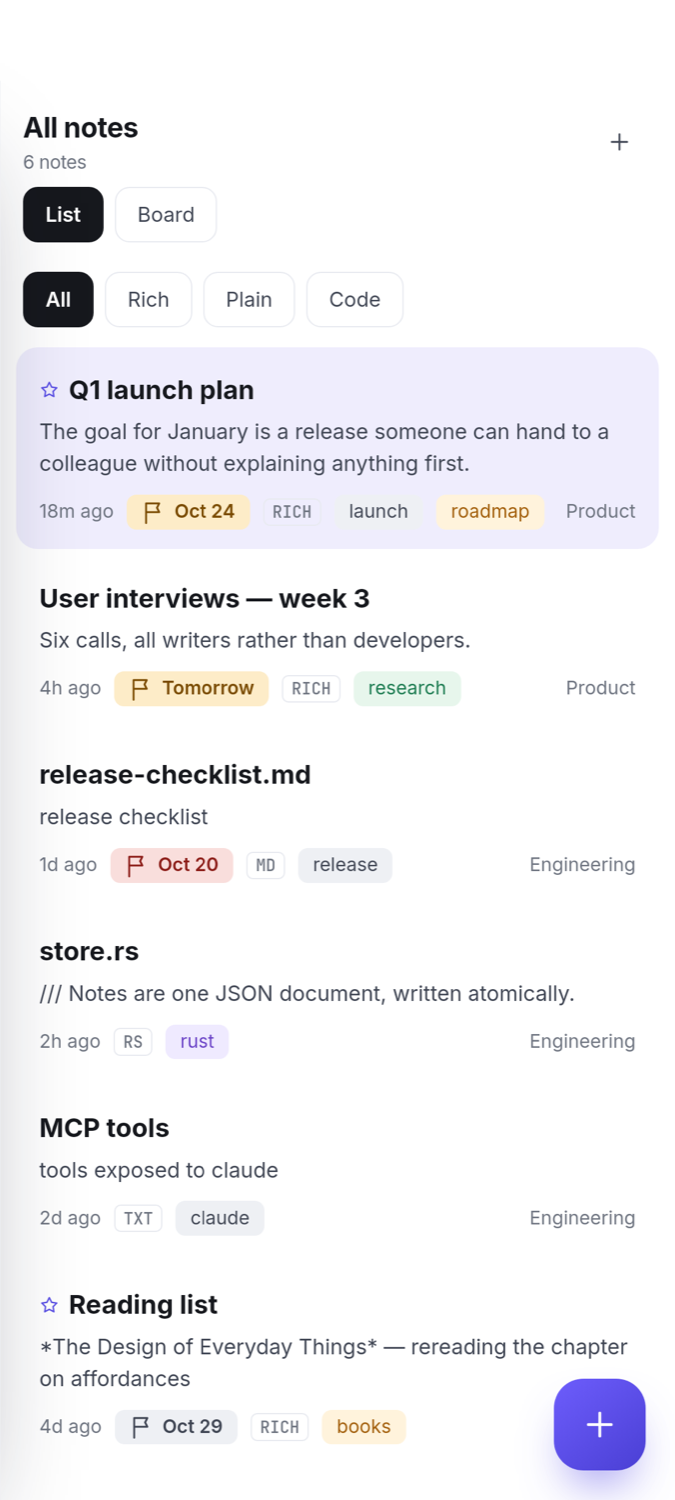Click the rust tag
The width and height of the screenshot is (675, 1500).
coord(197,1042)
